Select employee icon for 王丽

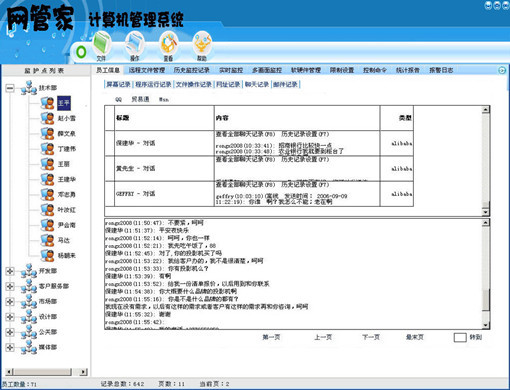click(47, 164)
